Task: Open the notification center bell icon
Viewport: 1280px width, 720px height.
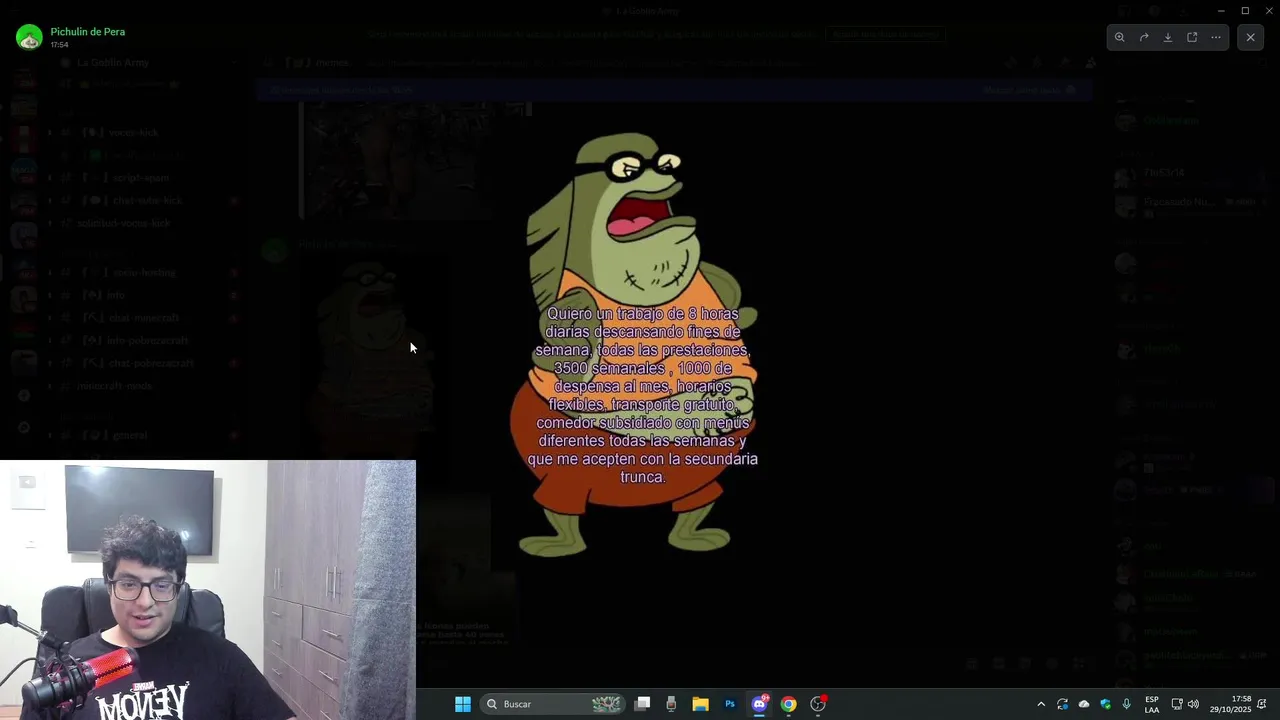Action: (1262, 704)
